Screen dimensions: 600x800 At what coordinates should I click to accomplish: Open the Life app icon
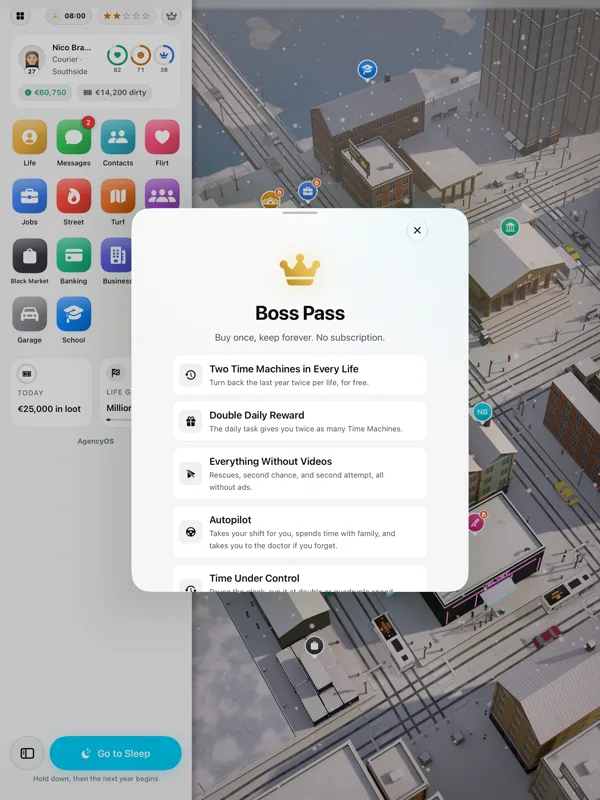30,137
